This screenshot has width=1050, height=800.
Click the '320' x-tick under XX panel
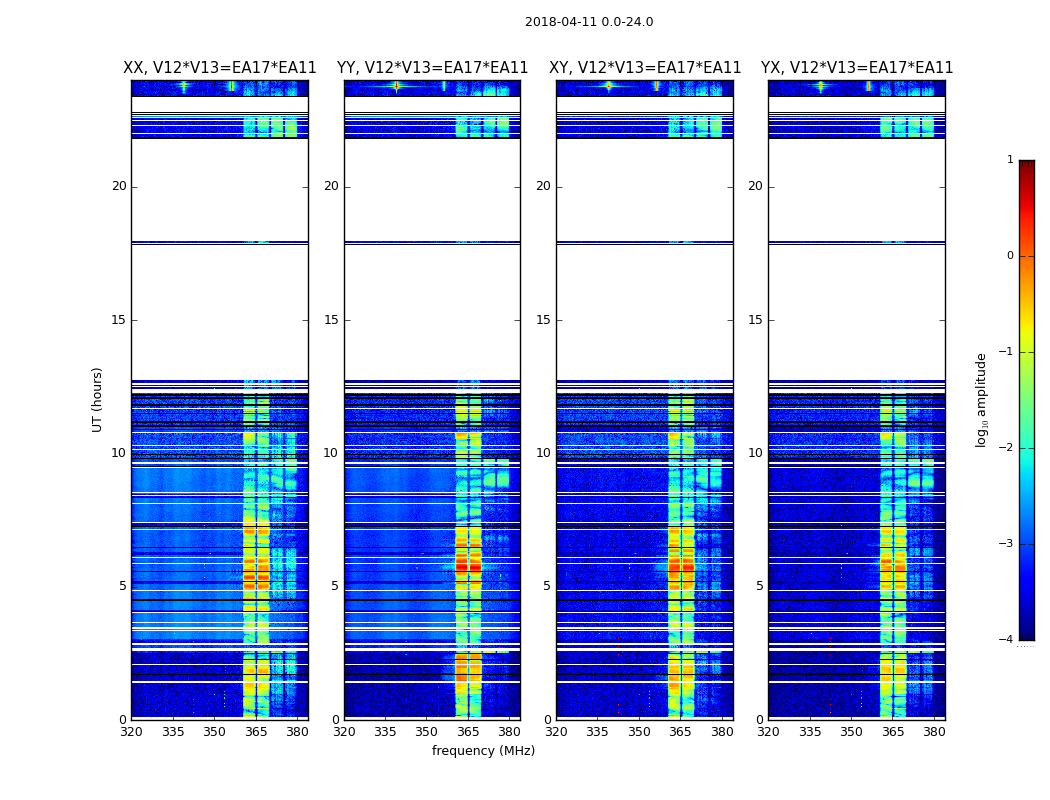(132, 733)
